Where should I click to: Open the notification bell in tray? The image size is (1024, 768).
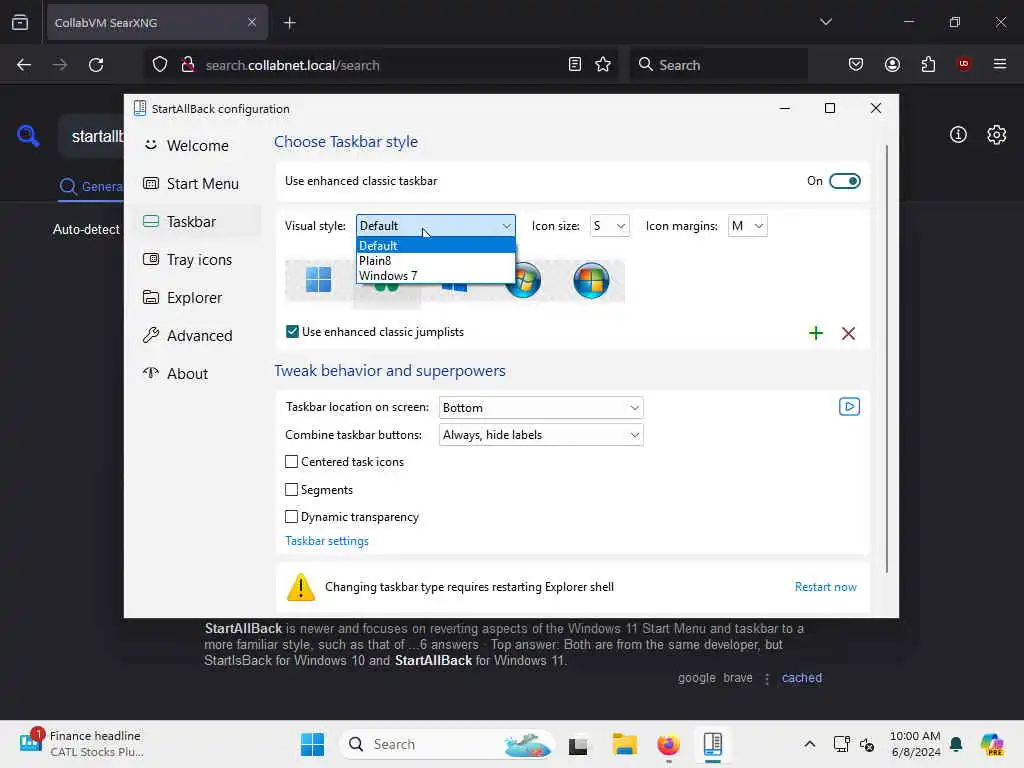956,744
